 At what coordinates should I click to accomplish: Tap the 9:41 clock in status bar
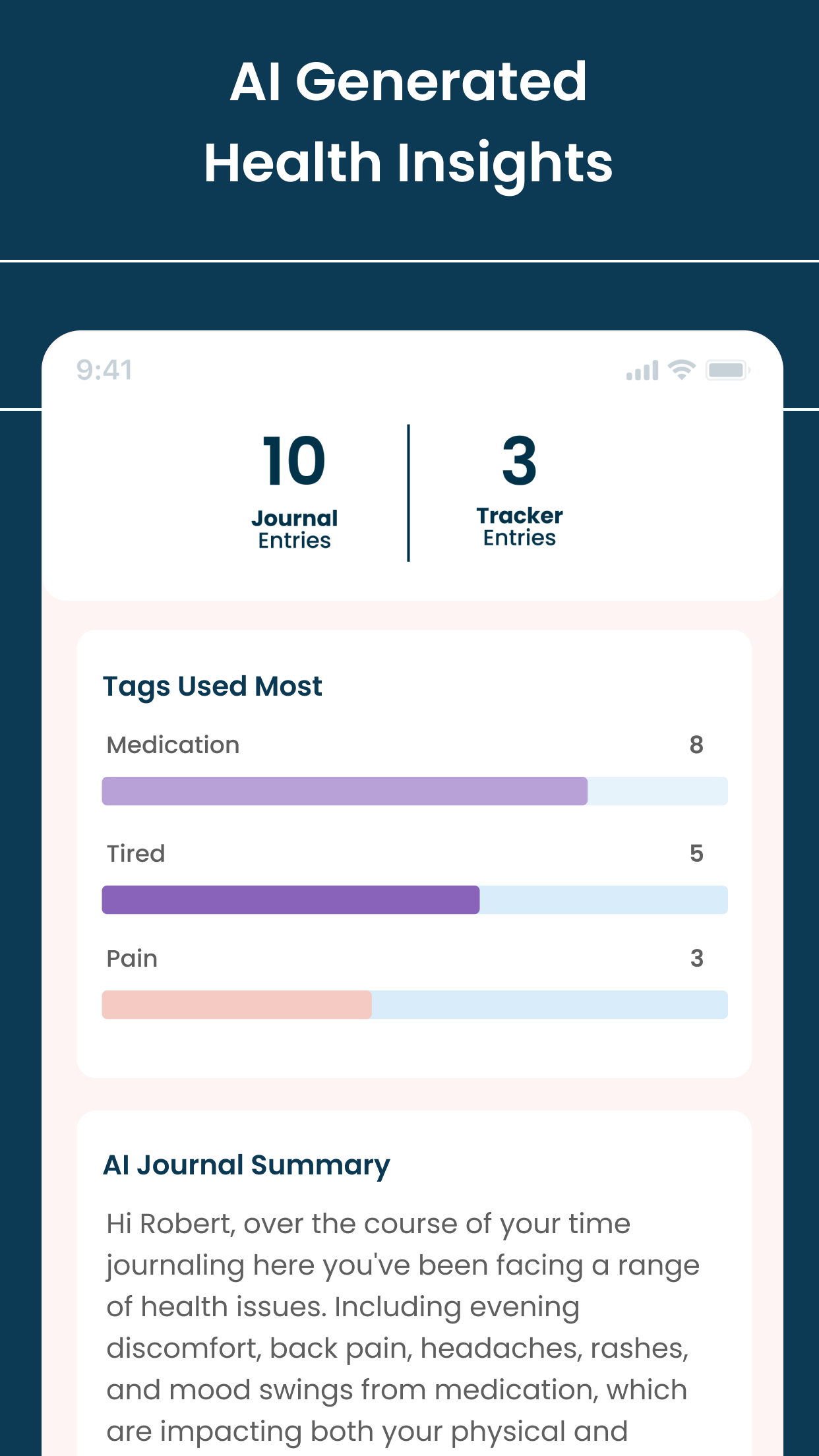point(104,370)
